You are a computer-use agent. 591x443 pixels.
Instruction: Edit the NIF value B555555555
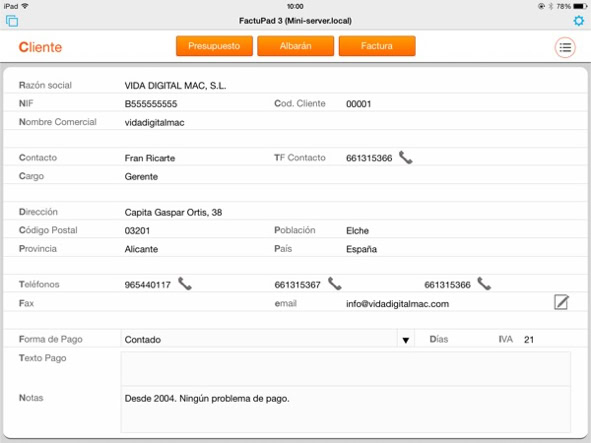coord(151,104)
